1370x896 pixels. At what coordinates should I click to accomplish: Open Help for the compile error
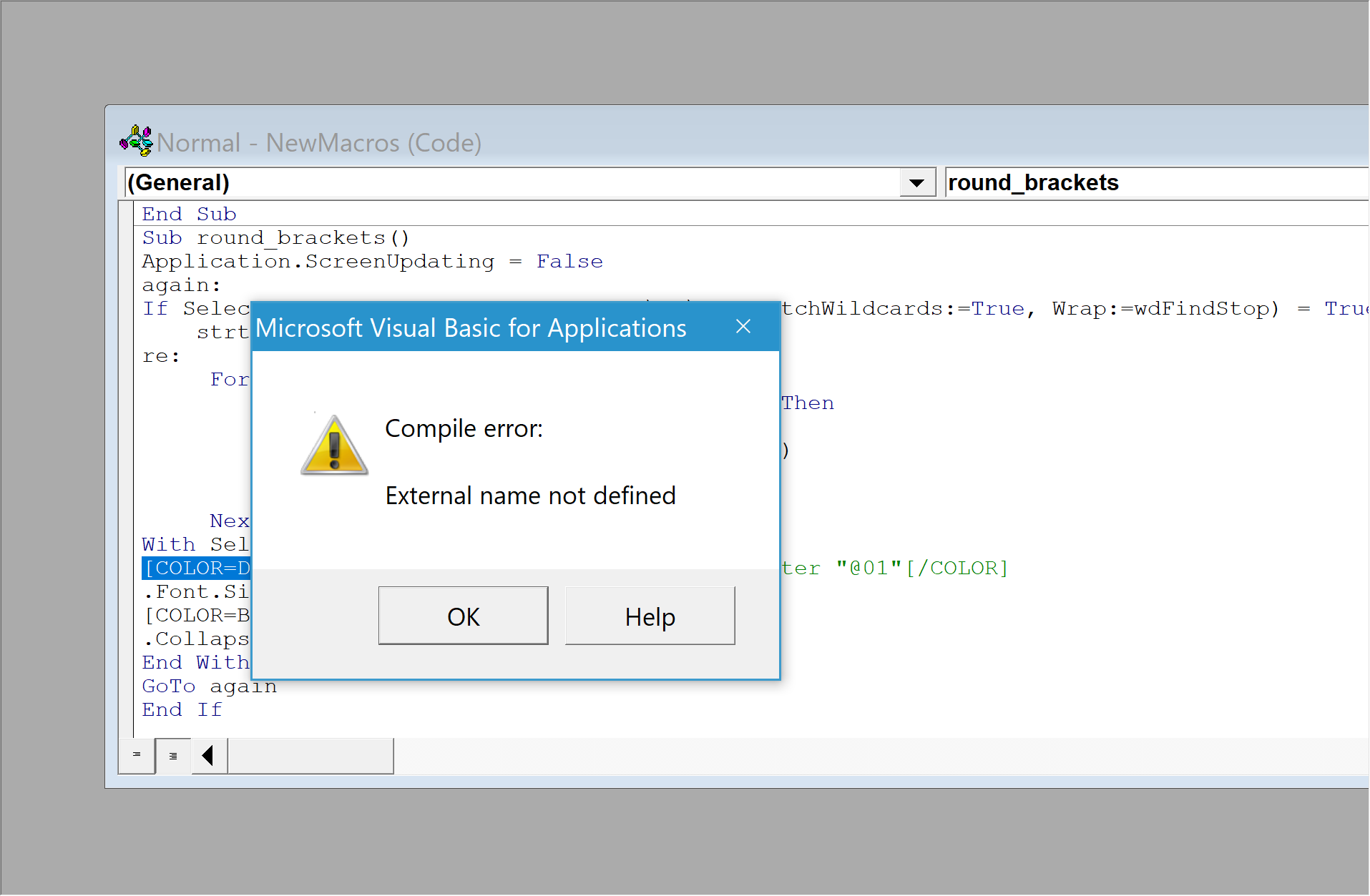pyautogui.click(x=650, y=616)
